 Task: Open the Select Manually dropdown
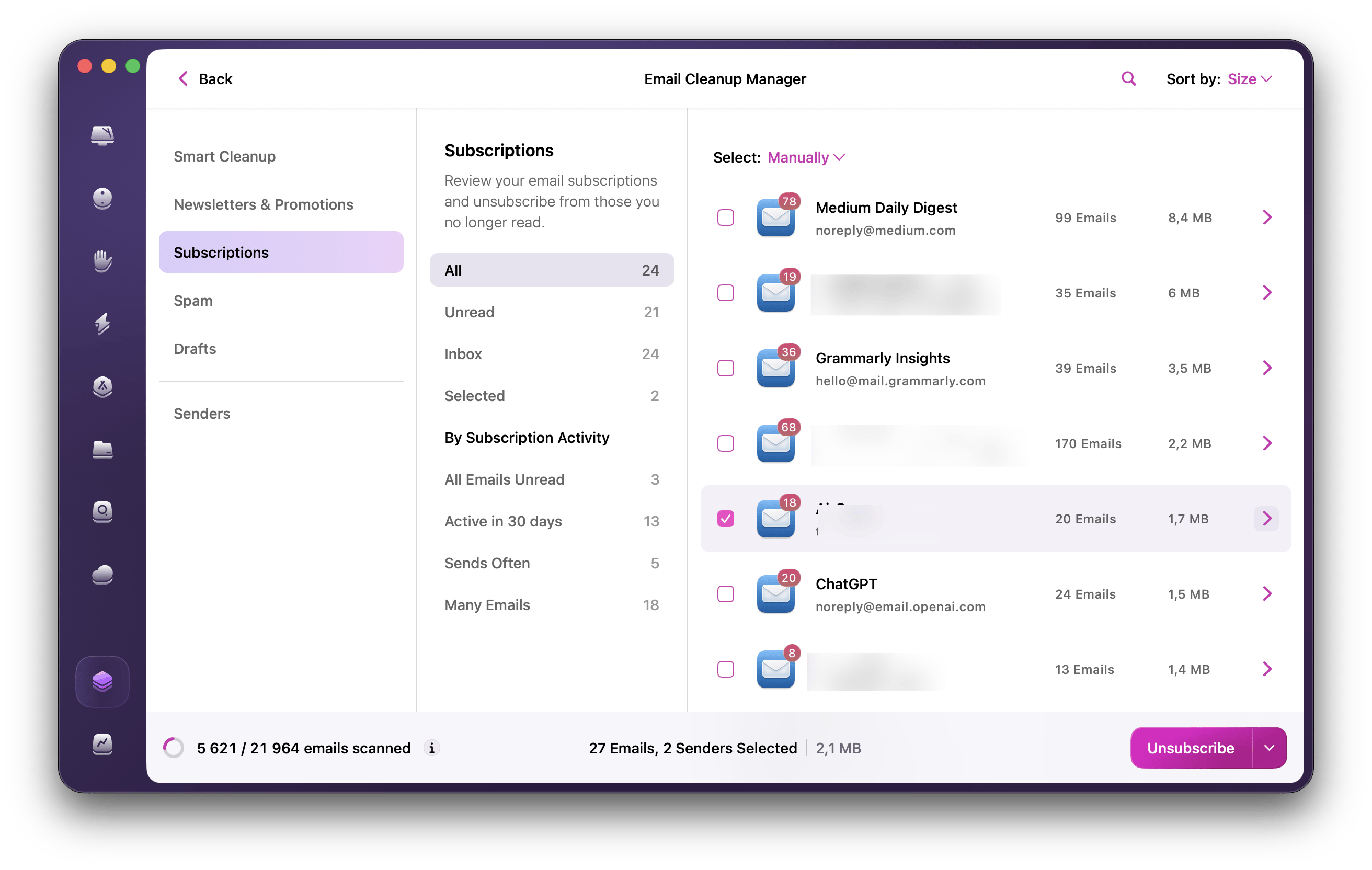point(806,157)
